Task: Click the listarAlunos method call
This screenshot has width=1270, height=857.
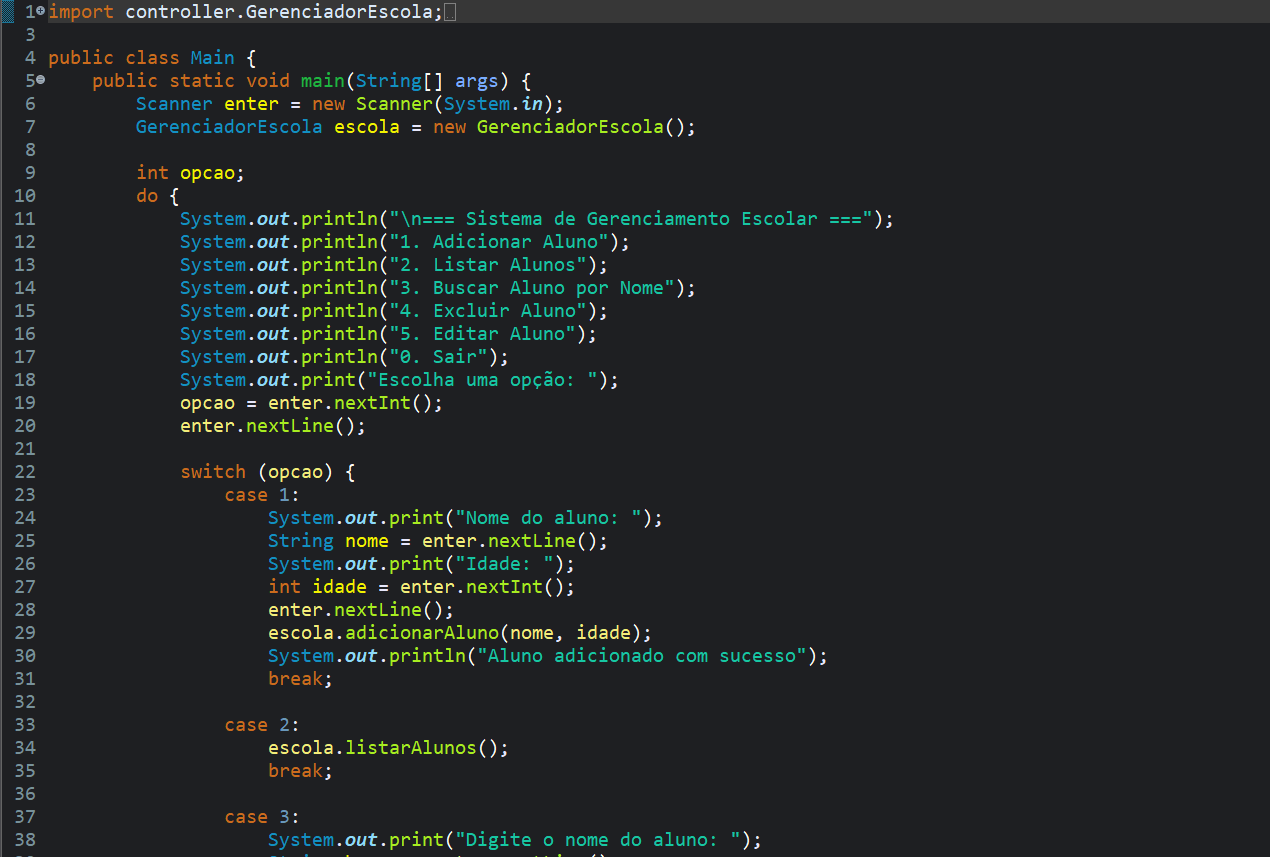Action: [x=411, y=747]
